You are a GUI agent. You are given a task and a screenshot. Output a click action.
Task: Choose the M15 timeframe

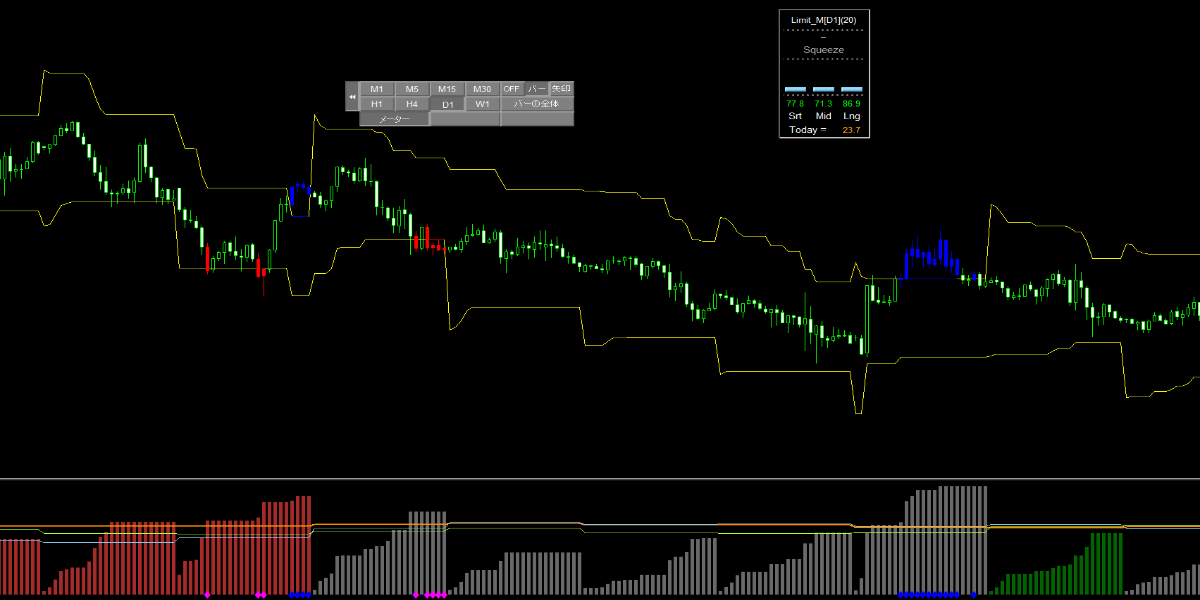(x=447, y=89)
